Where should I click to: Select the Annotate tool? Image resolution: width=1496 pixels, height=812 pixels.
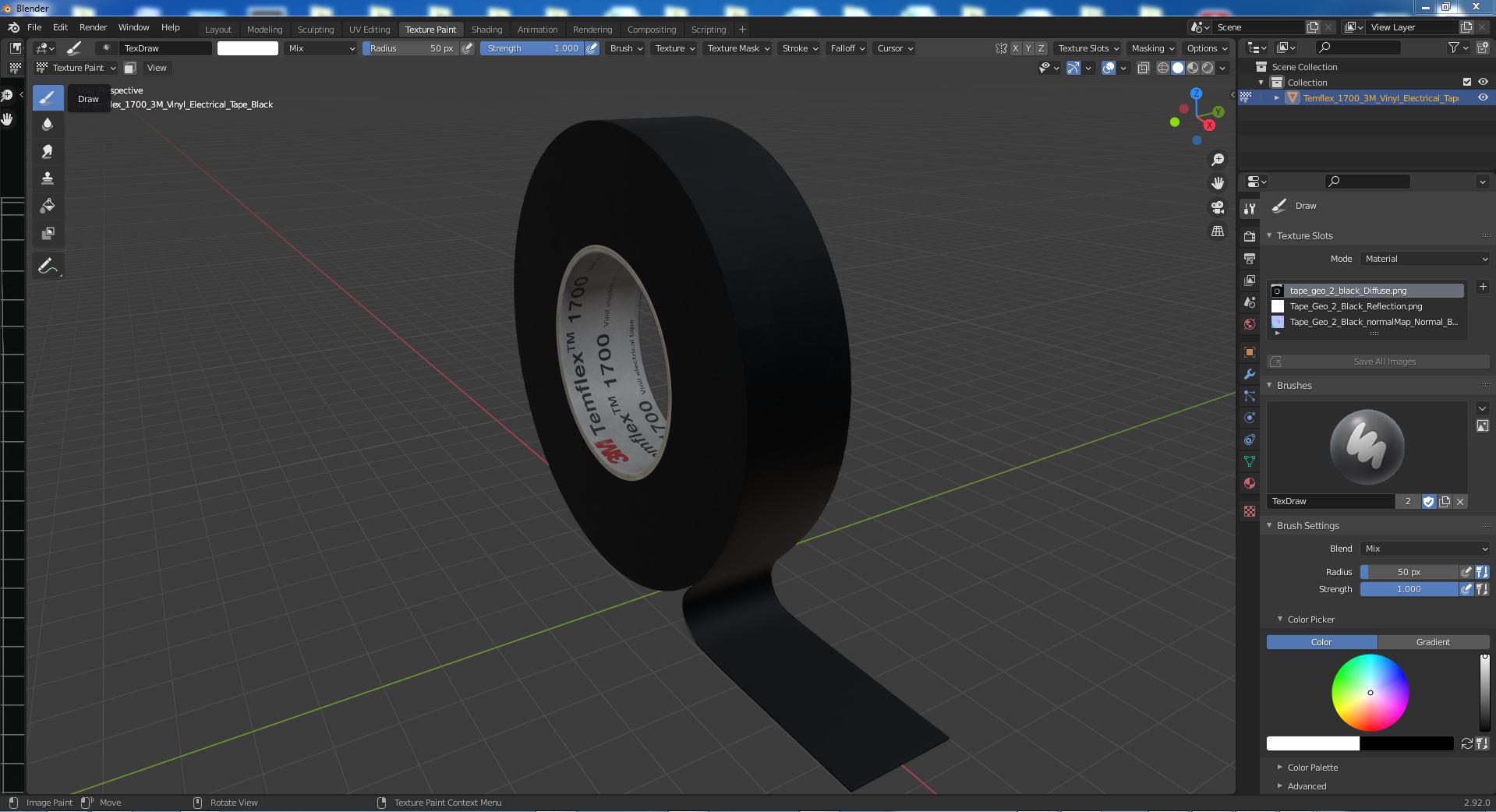click(48, 267)
